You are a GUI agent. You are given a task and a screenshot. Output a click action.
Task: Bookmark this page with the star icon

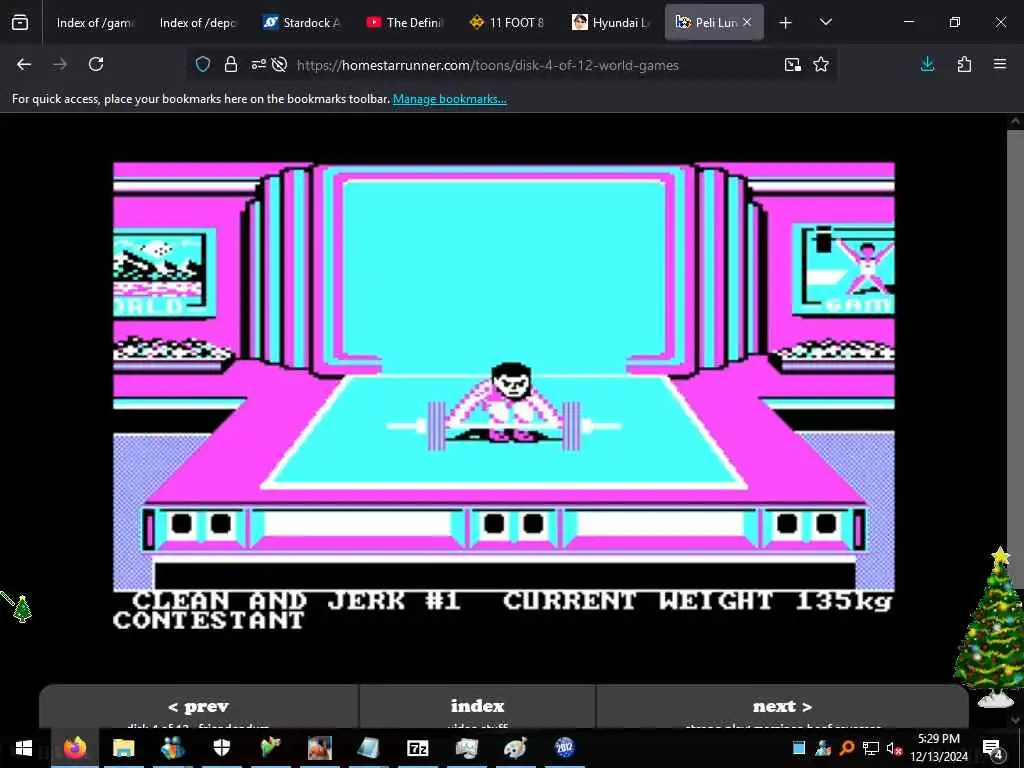point(821,65)
